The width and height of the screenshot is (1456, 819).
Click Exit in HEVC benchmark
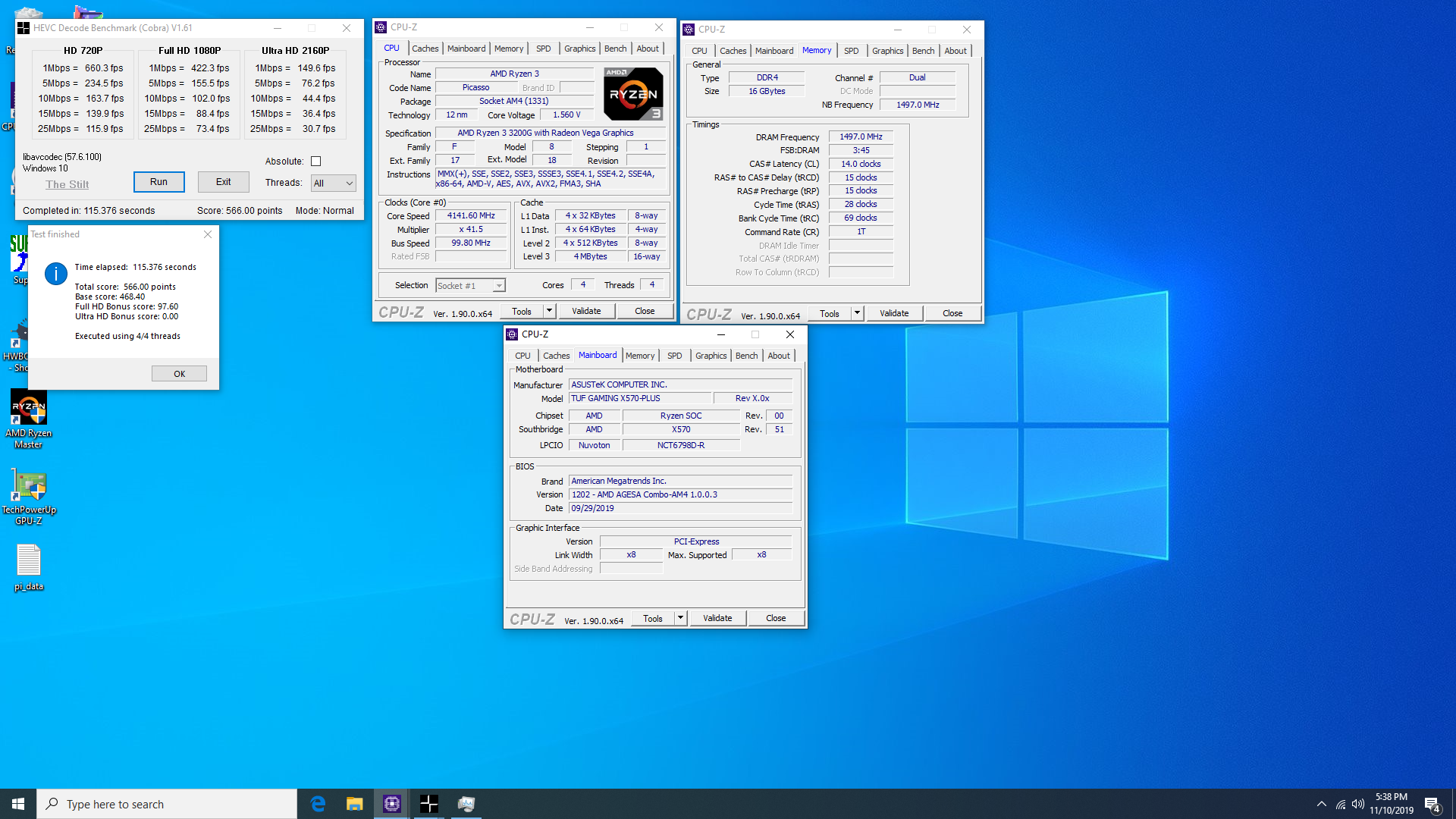point(224,182)
